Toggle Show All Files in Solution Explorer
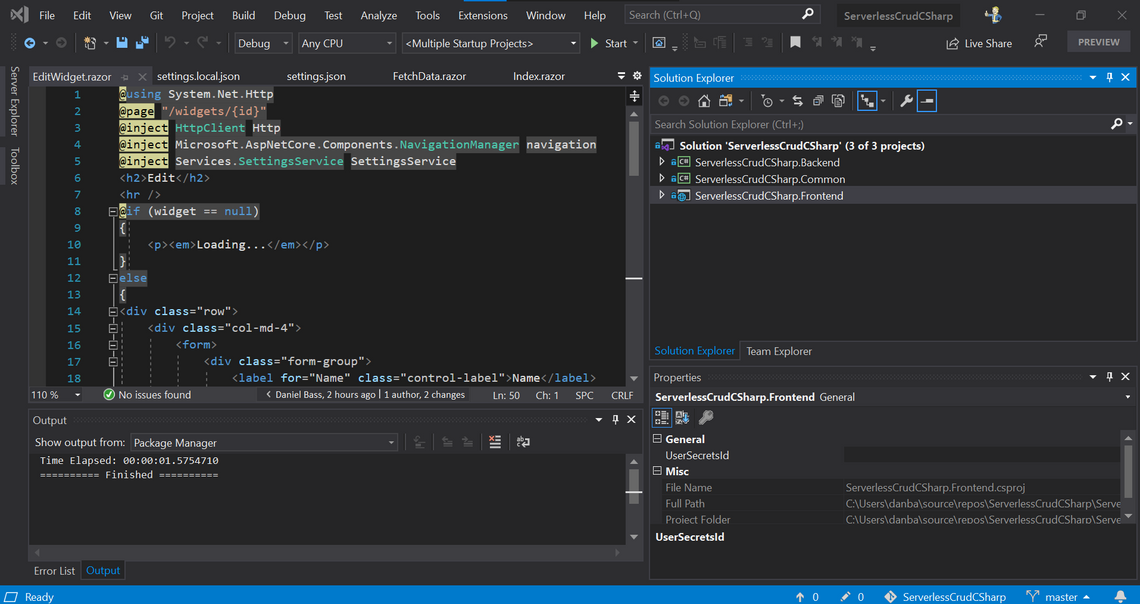 [838, 101]
